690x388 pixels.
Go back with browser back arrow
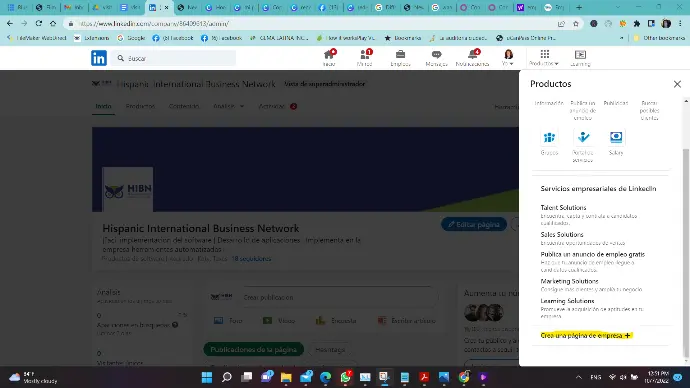pyautogui.click(x=10, y=23)
